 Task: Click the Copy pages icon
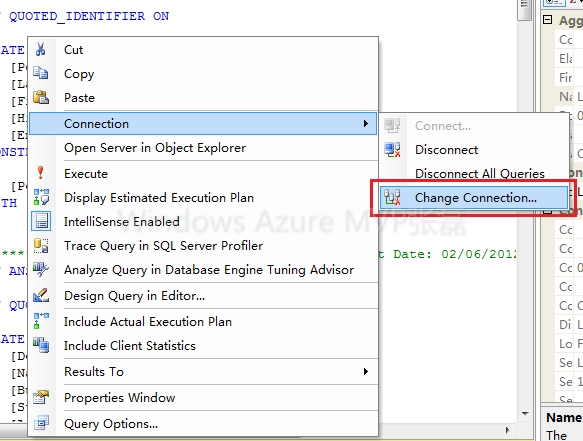pyautogui.click(x=41, y=73)
